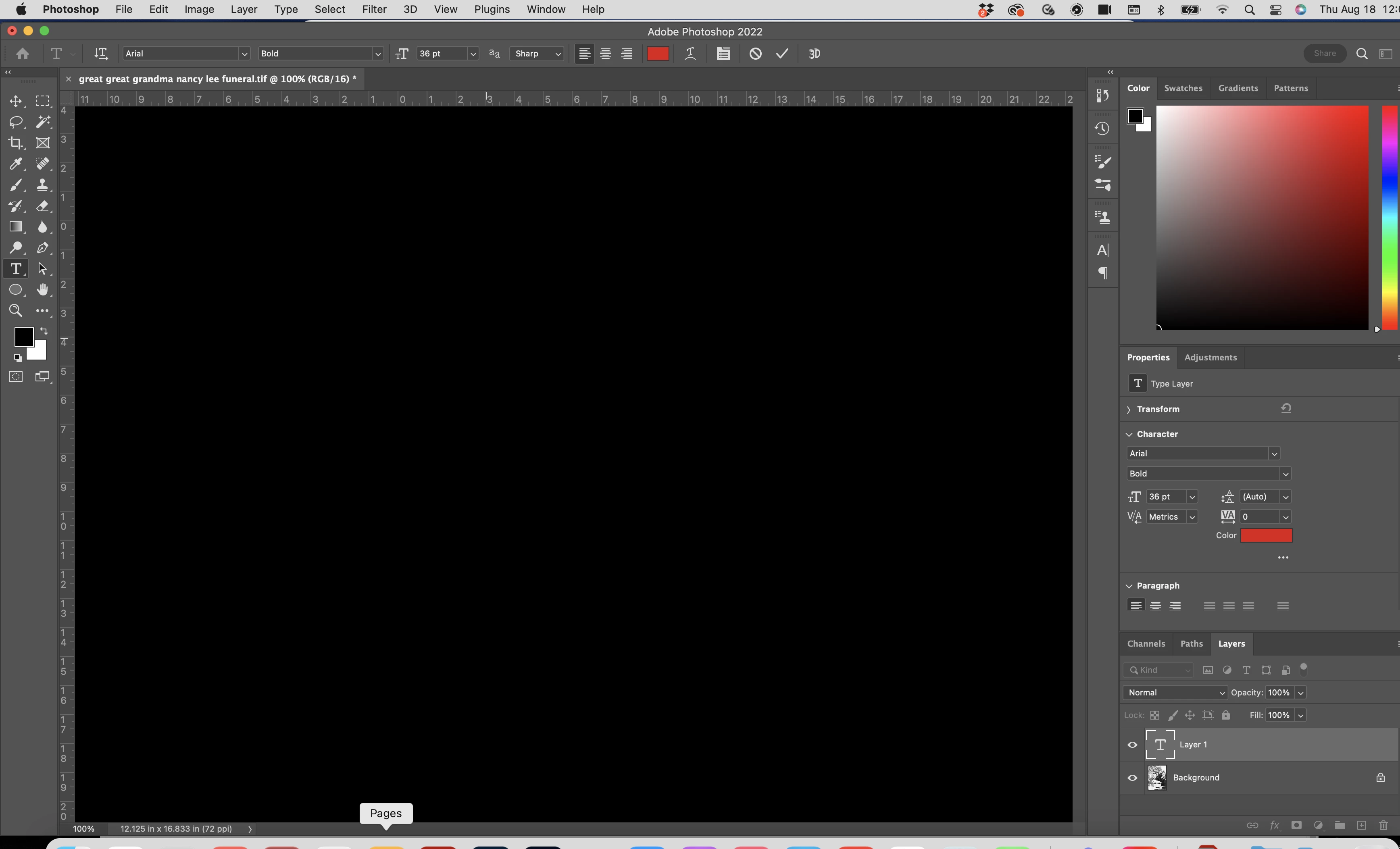Open the Filter menu
Image resolution: width=1400 pixels, height=849 pixels.
374,10
